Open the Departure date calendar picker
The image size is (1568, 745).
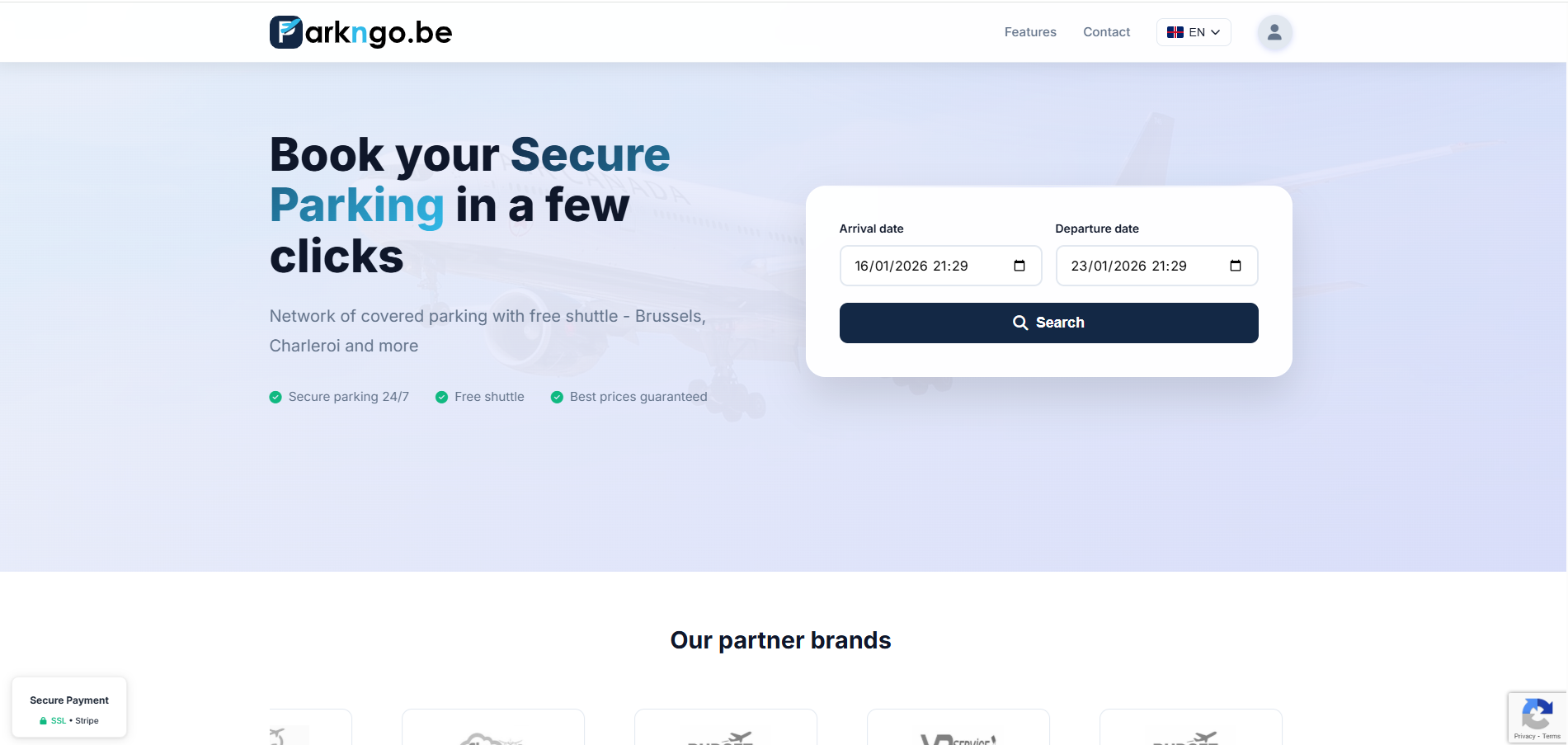tap(1236, 266)
